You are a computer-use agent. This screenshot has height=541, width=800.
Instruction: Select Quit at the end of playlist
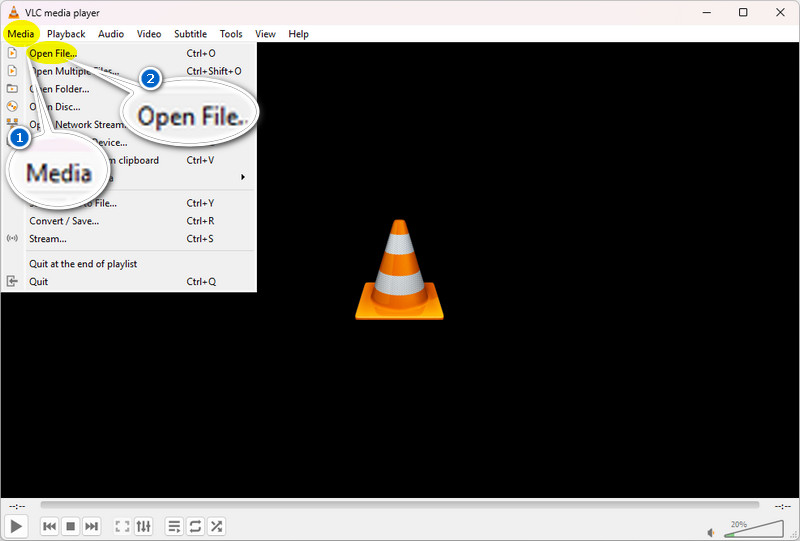(129, 264)
